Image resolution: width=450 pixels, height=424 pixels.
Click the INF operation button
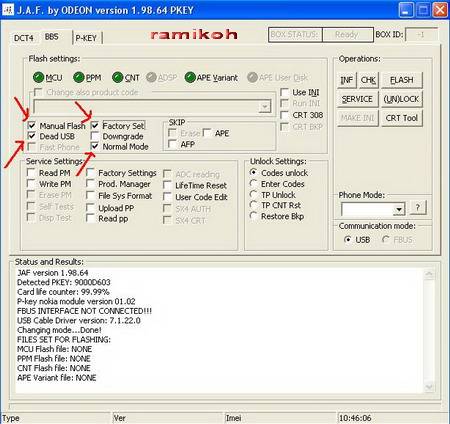pos(347,80)
